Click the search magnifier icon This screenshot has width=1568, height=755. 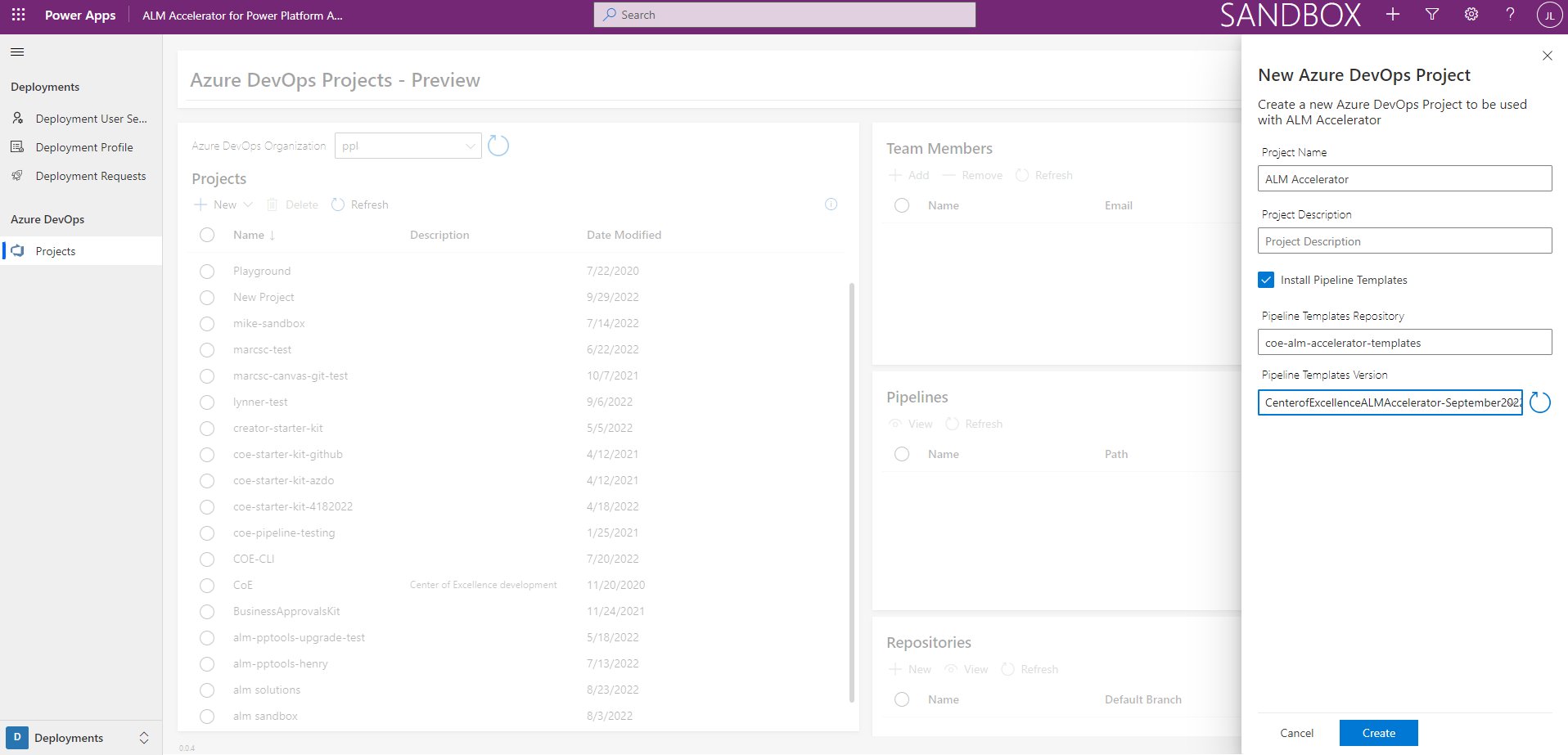tap(610, 15)
